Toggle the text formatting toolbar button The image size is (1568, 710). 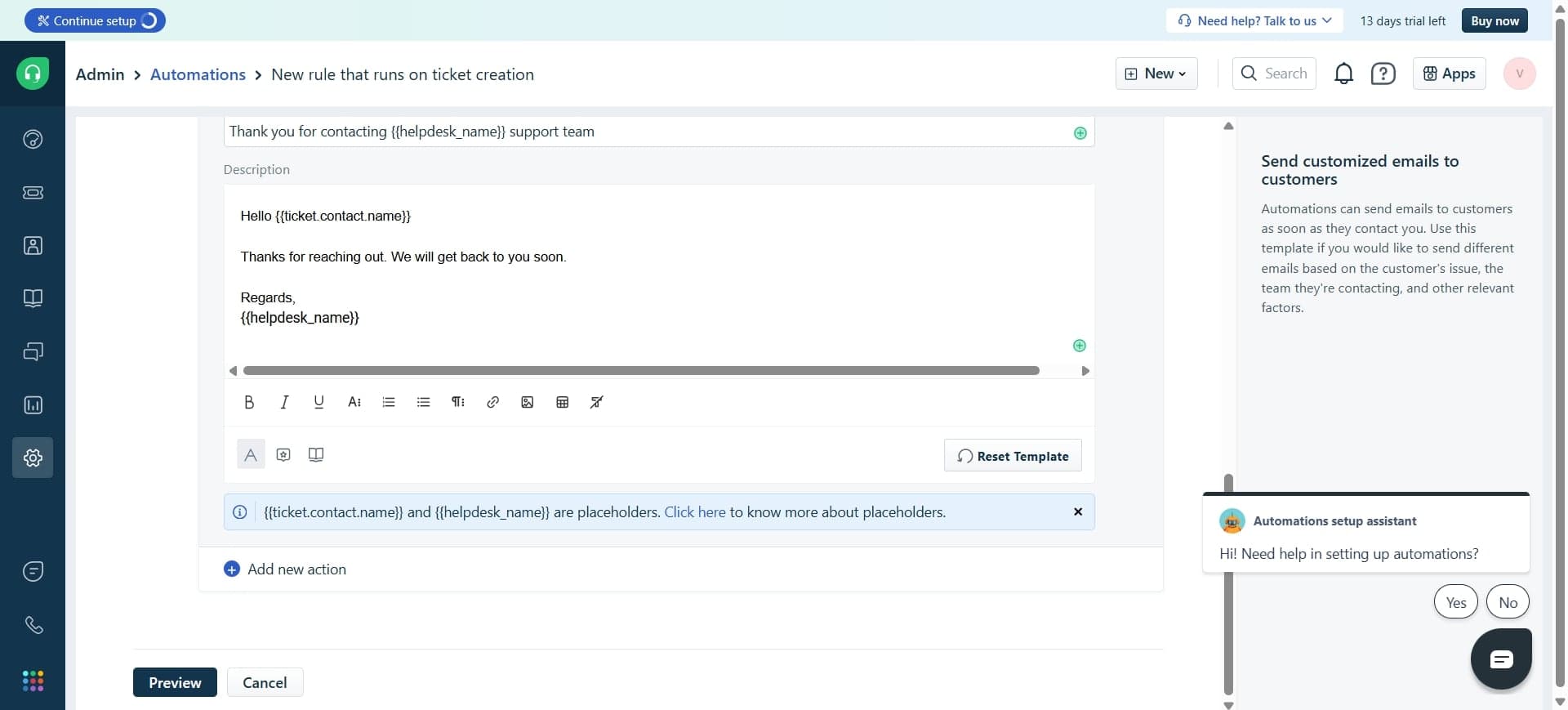tap(251, 455)
